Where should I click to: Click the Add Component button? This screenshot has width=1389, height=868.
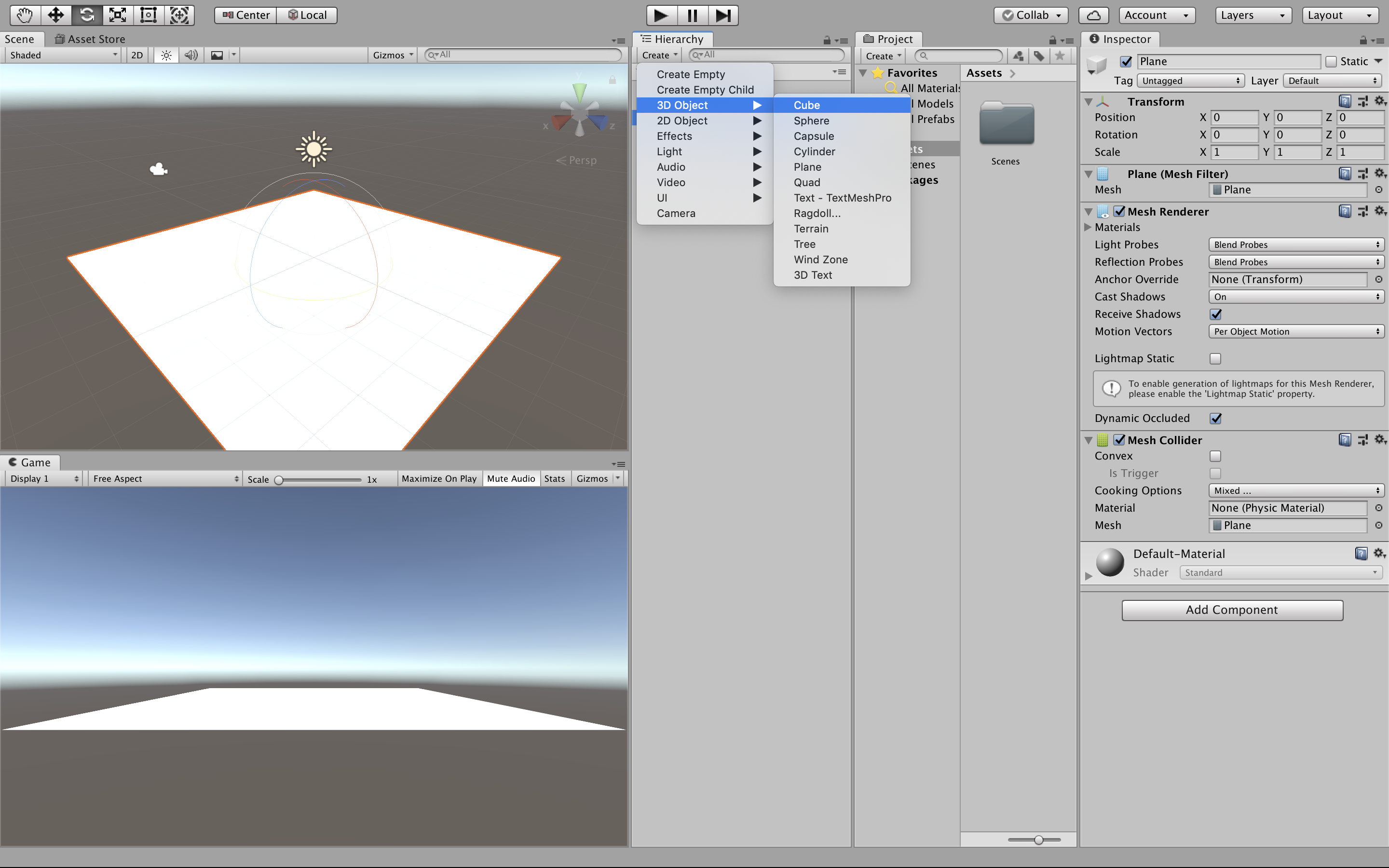click(1232, 610)
